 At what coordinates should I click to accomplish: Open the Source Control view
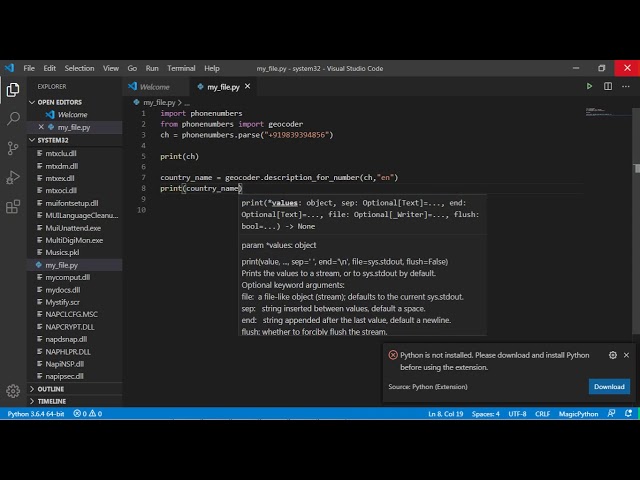coord(13,148)
